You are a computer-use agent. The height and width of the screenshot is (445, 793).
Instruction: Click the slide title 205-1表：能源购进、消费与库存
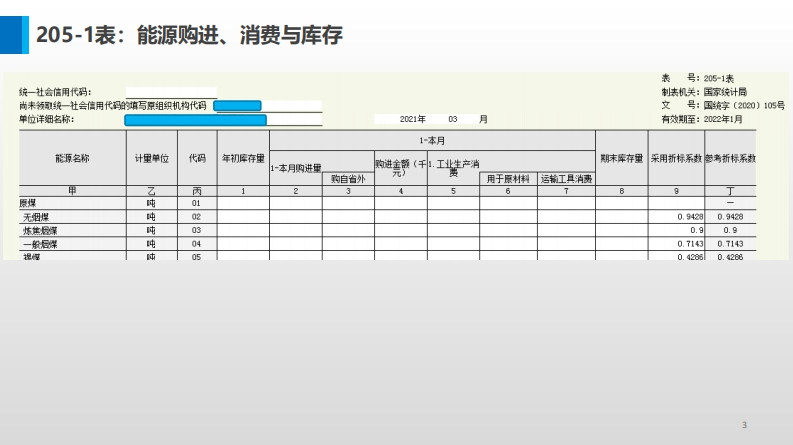pos(189,36)
